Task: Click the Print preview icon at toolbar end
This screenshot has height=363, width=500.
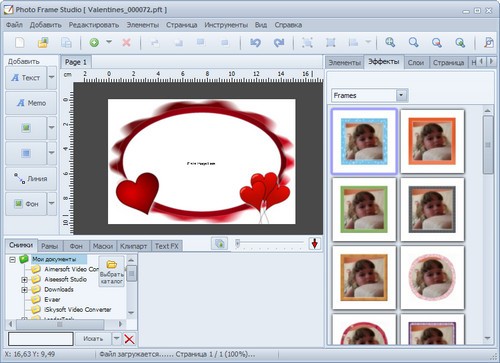Action: click(x=489, y=42)
